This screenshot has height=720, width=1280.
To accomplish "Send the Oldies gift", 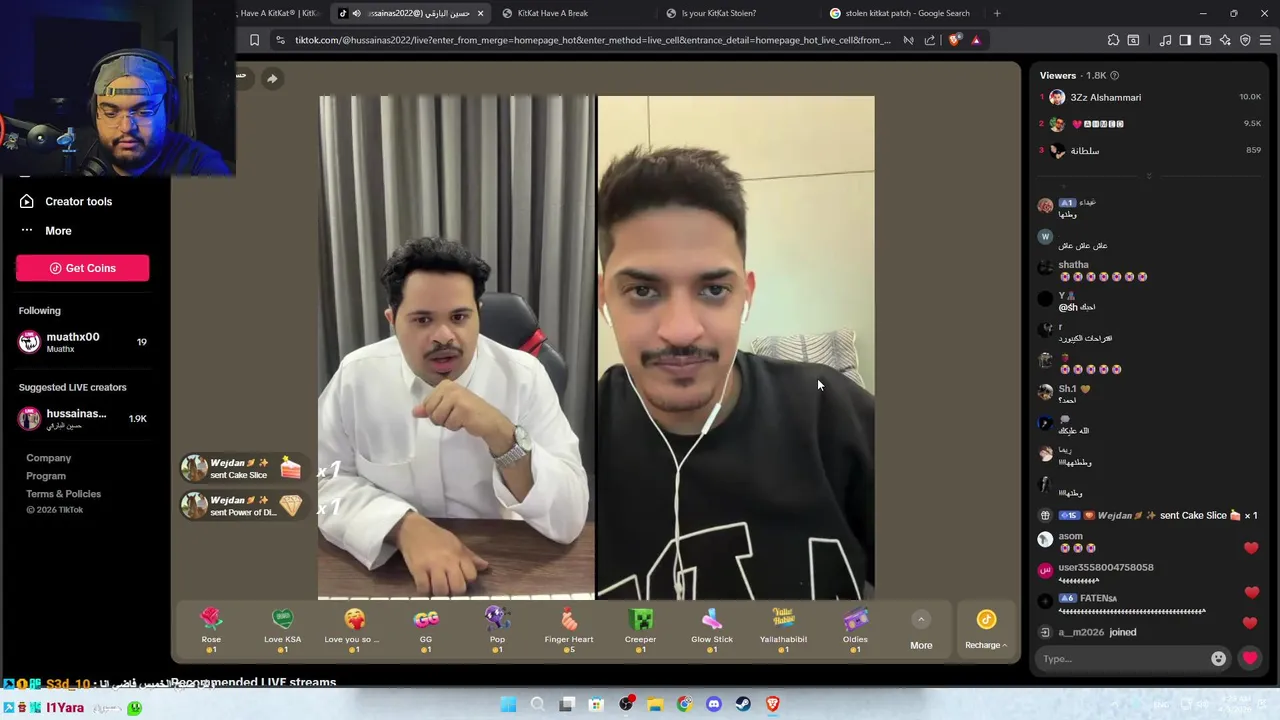I will tap(855, 630).
